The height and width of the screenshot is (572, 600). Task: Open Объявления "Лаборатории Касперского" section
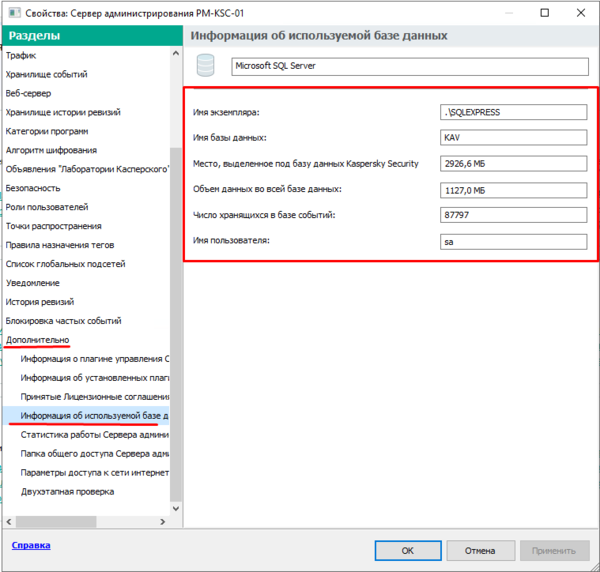(x=87, y=169)
